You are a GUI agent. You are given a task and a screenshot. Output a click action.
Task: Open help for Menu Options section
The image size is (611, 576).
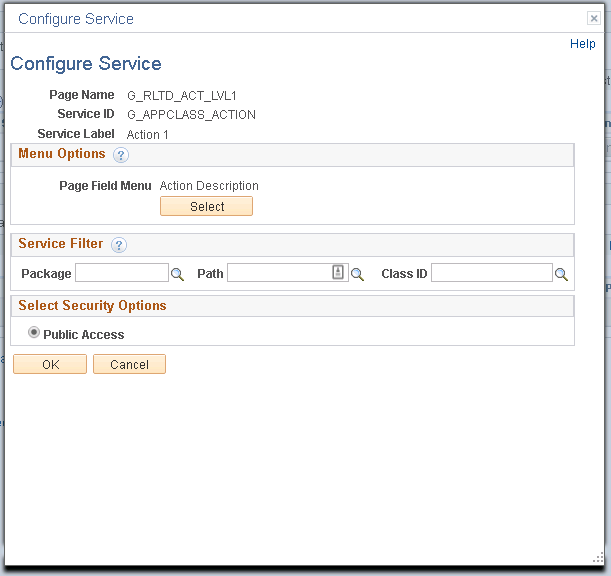pyautogui.click(x=121, y=155)
